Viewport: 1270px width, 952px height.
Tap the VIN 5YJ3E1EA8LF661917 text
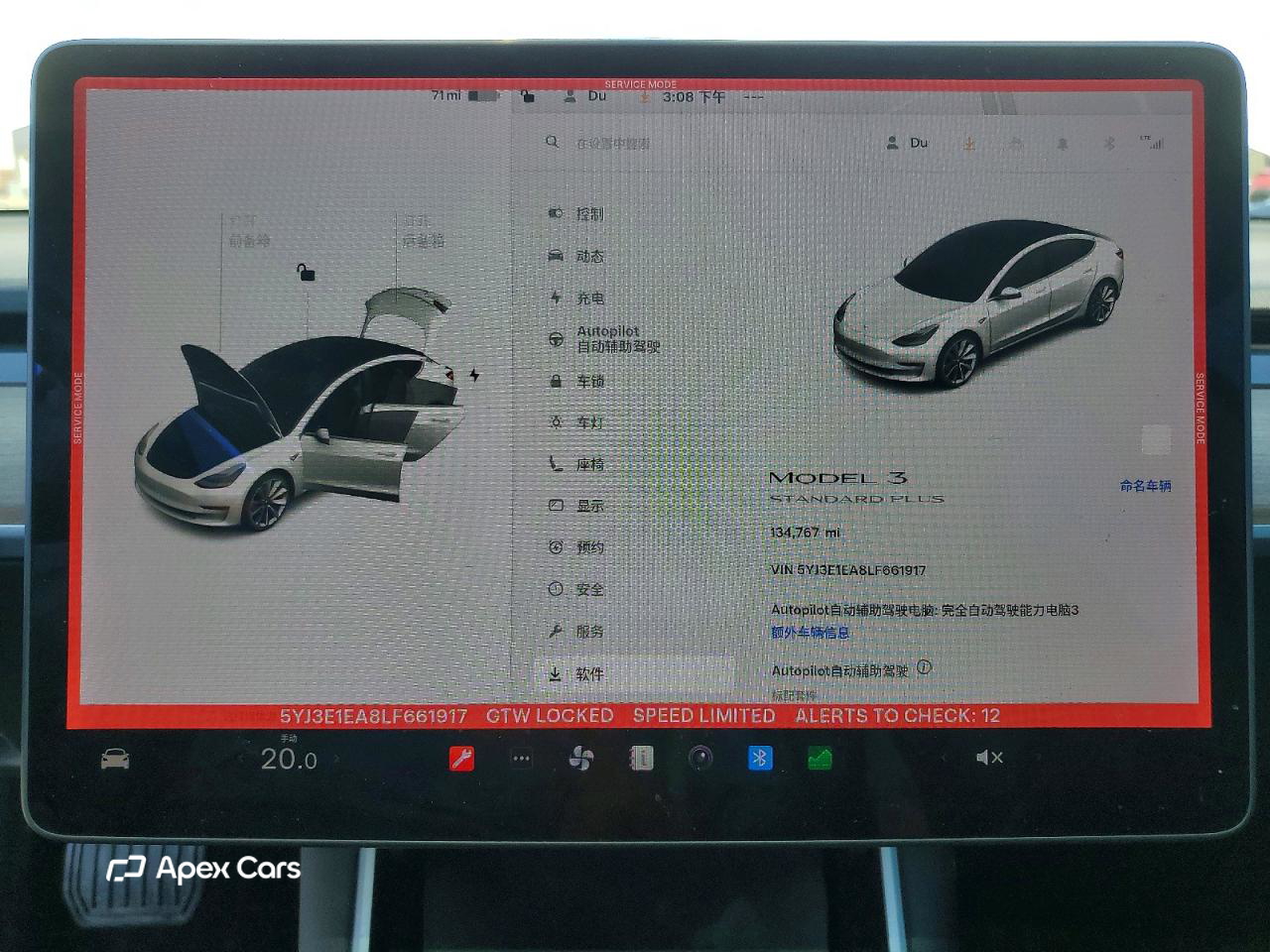(848, 570)
